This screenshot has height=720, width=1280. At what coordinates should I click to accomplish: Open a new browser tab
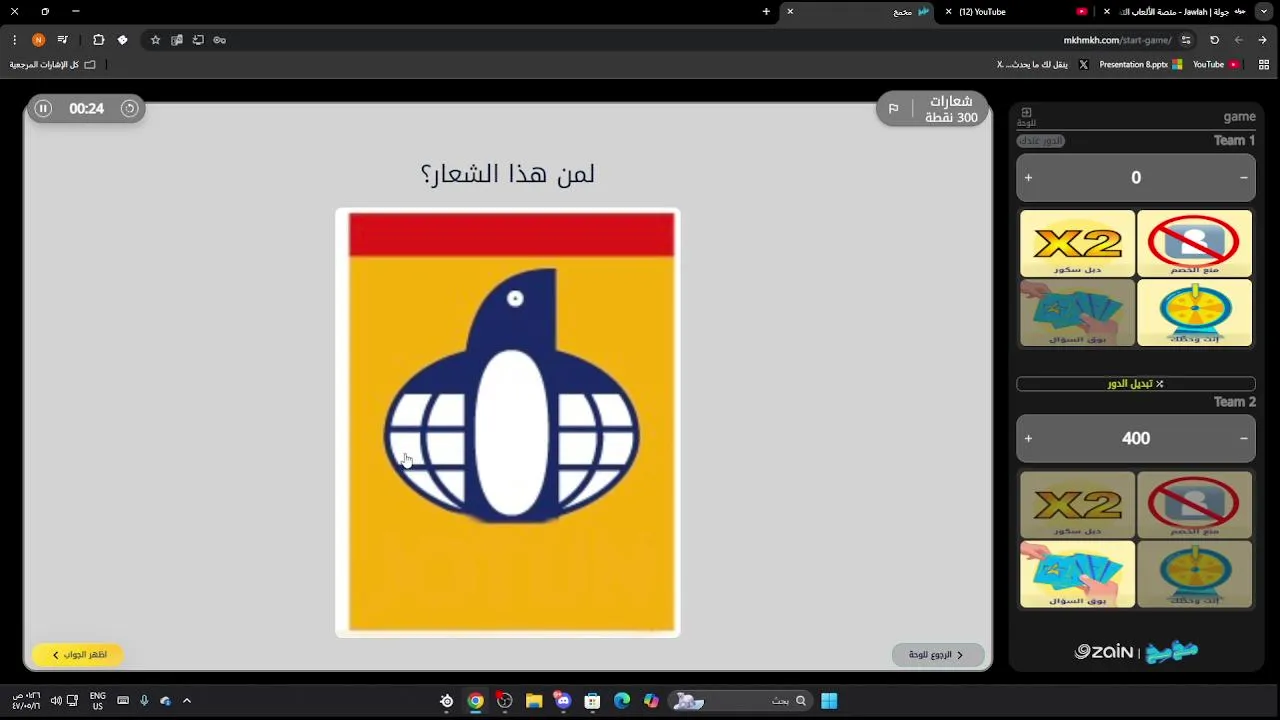[x=766, y=12]
